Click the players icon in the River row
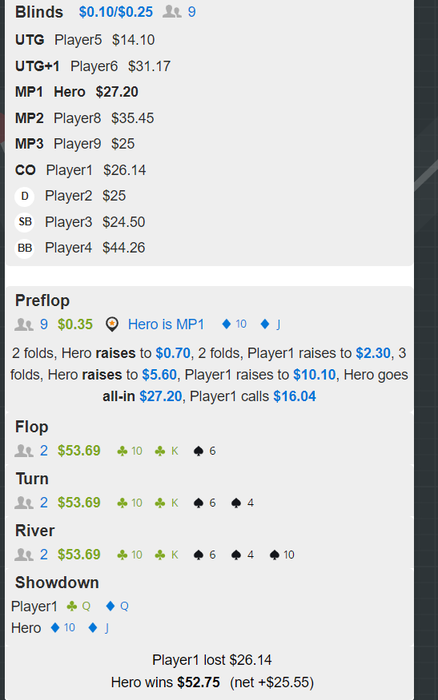 (24, 555)
